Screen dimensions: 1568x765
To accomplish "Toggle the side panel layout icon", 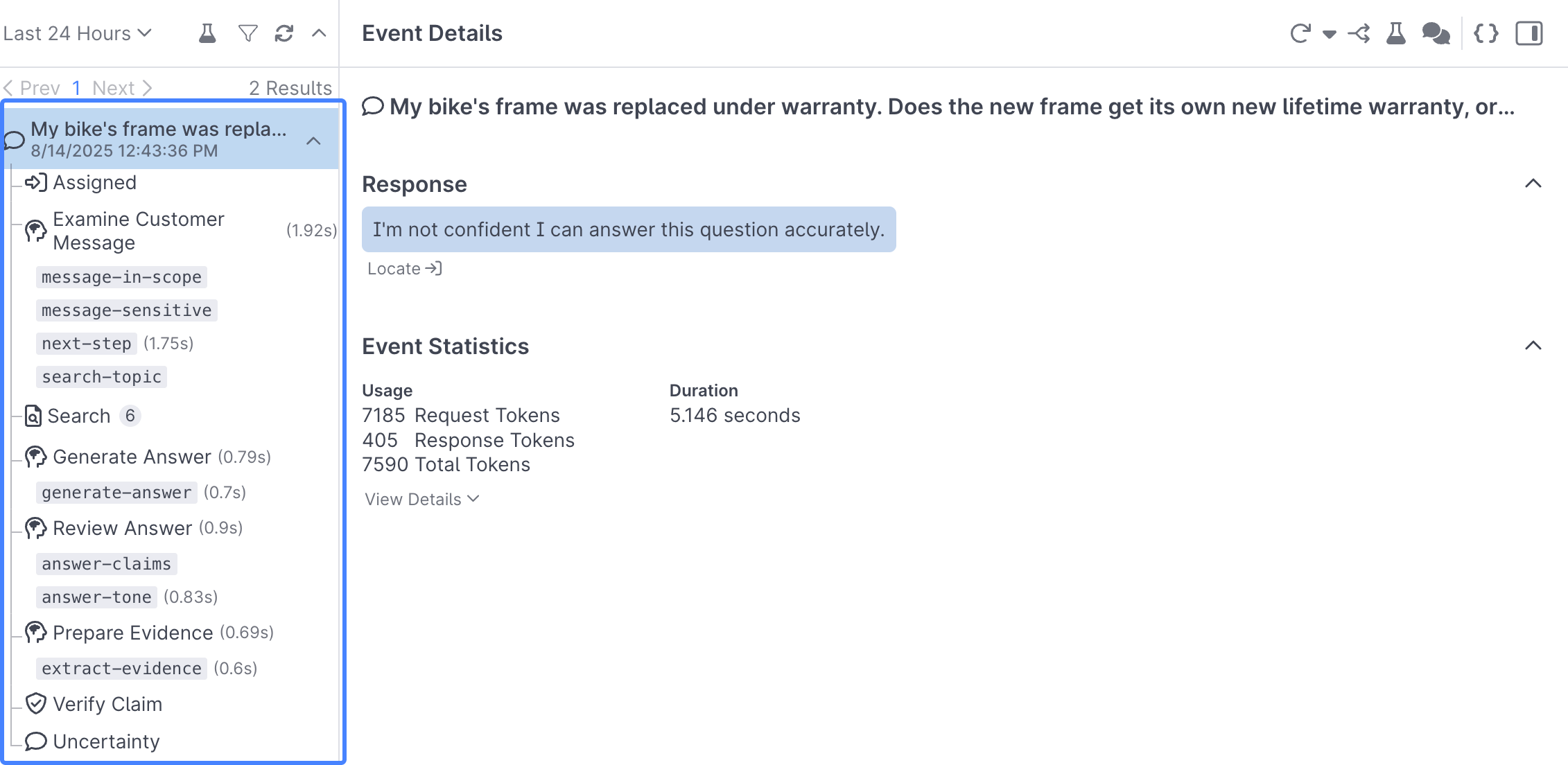I will [1528, 33].
